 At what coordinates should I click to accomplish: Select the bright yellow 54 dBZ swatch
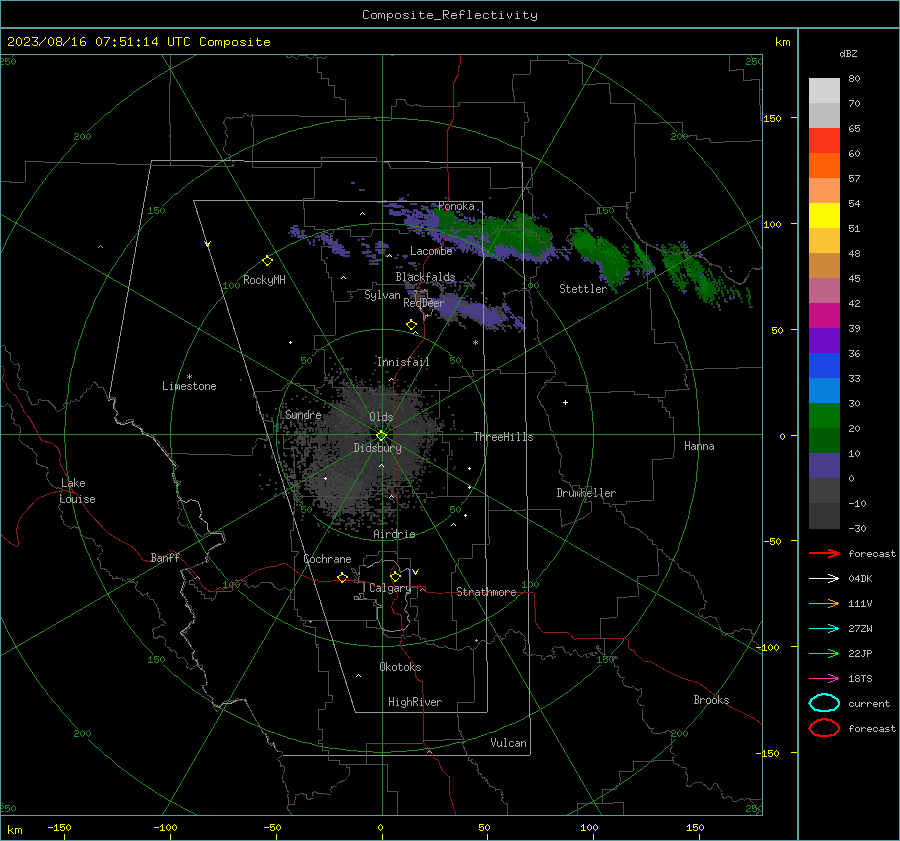coord(824,215)
